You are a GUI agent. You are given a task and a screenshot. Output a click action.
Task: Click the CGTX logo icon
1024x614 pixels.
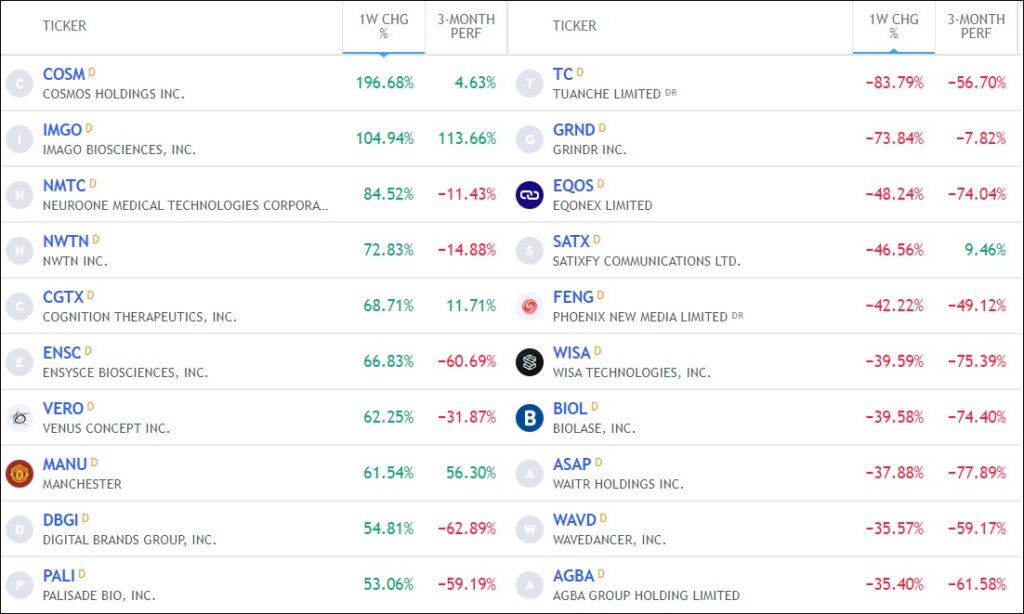tap(20, 306)
